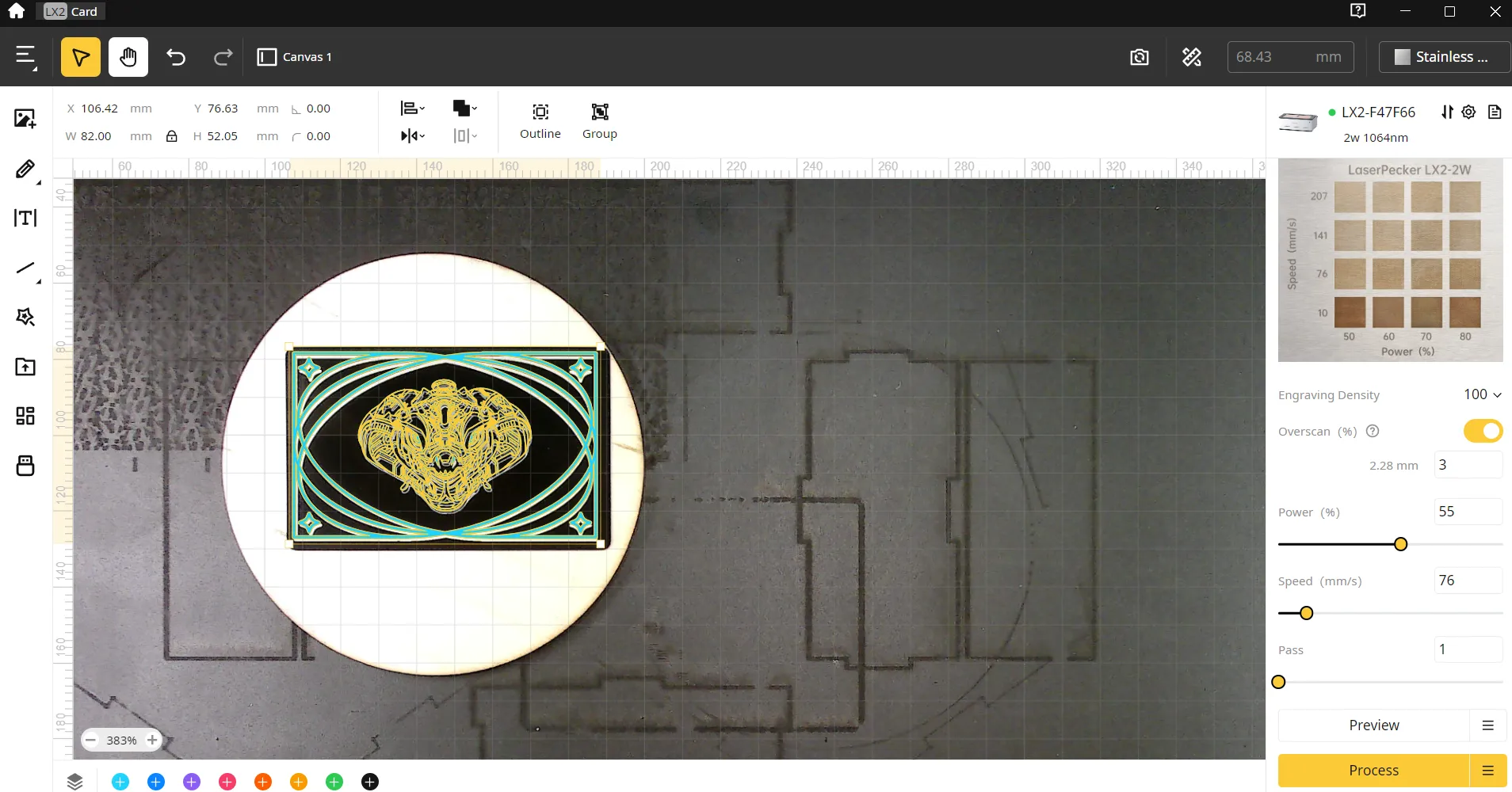Open the layers stack icon

pos(74,782)
